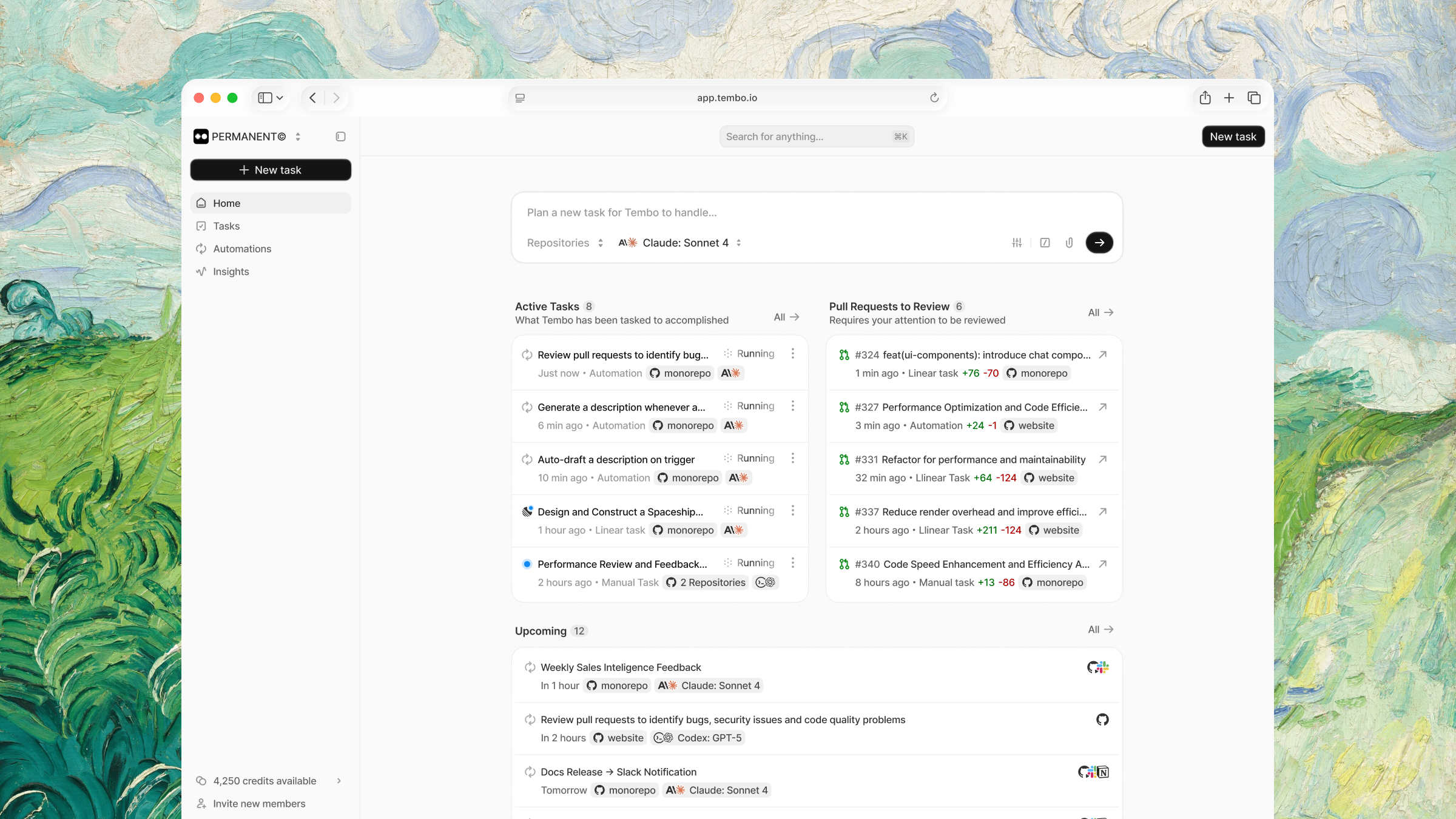Open PR #324 external link arrow
Screen dimensions: 1456x819
click(1103, 355)
